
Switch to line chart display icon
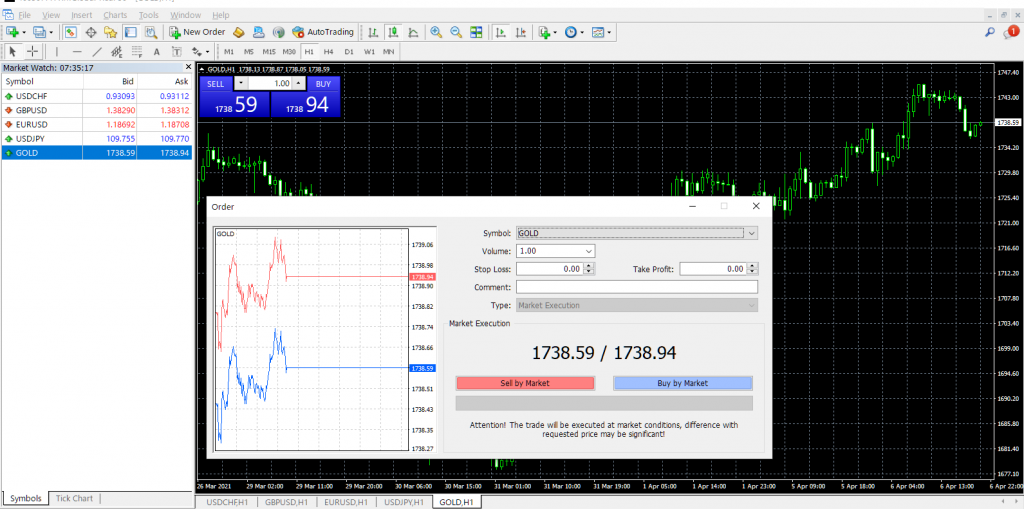tap(413, 31)
